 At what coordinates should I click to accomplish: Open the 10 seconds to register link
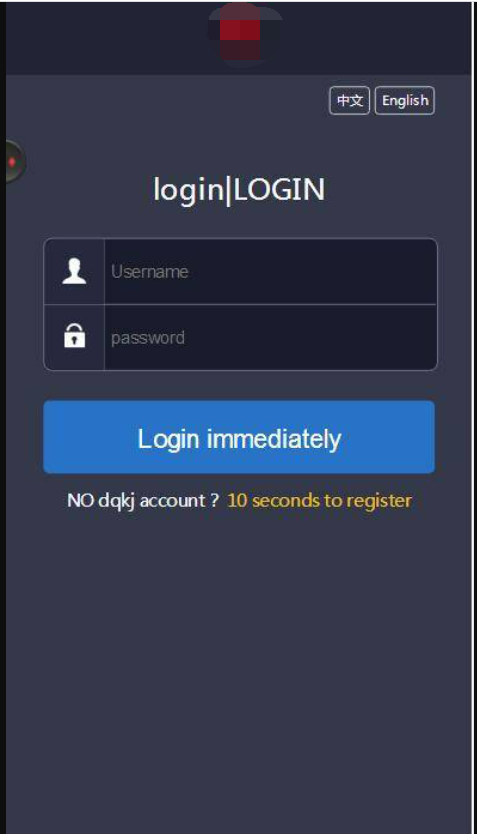pyautogui.click(x=319, y=501)
